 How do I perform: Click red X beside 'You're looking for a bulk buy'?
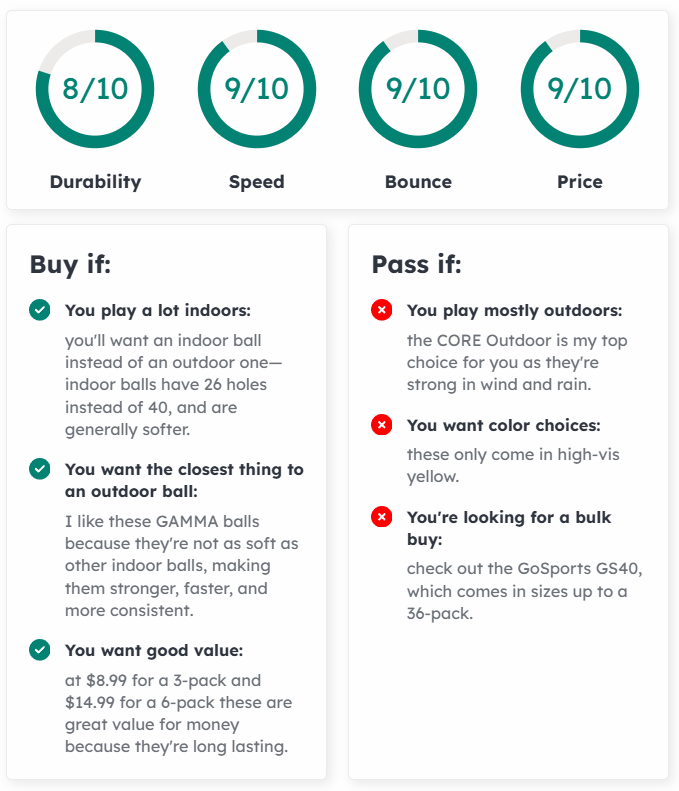382,517
